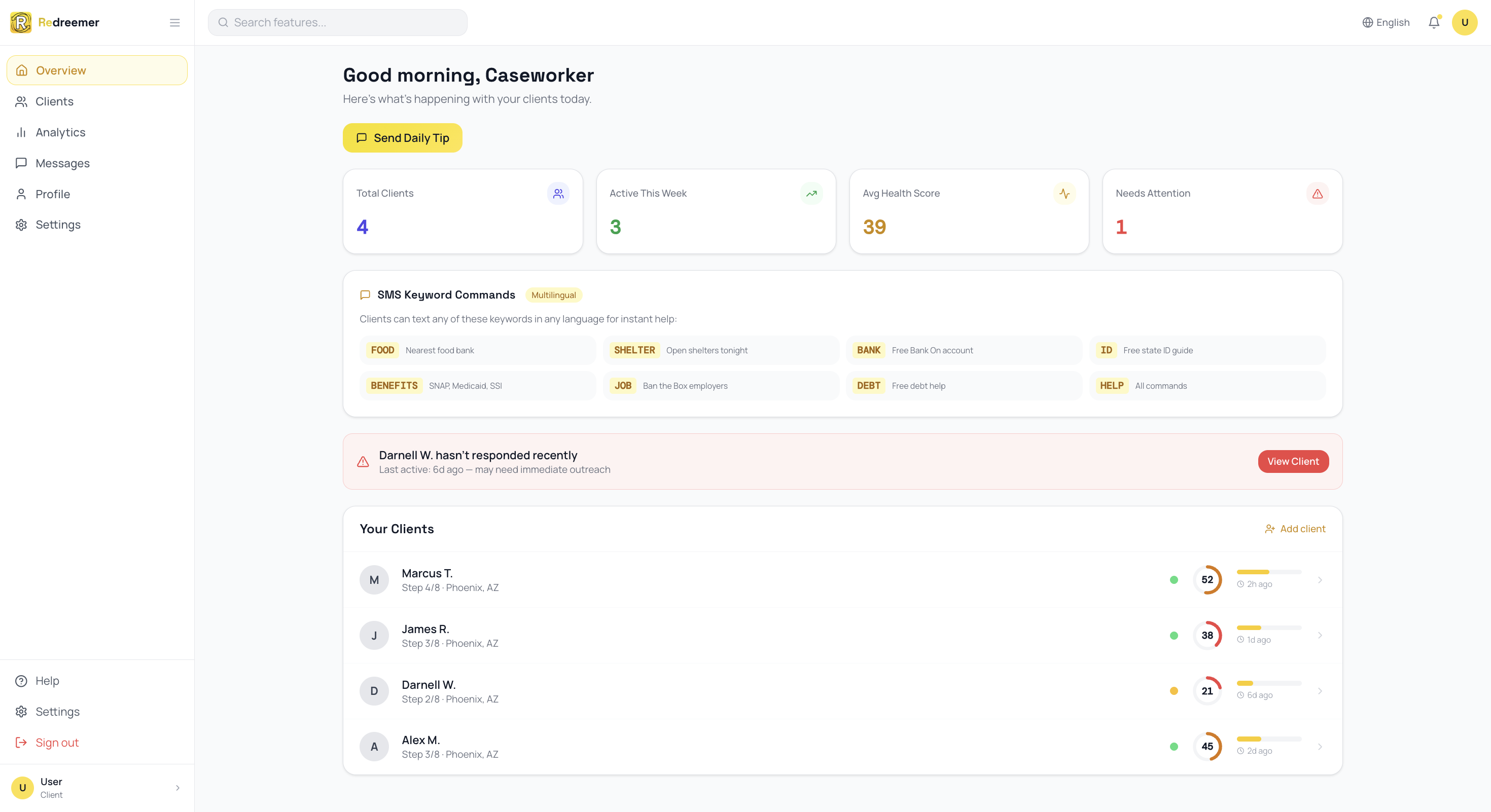Expand Darnell W. row chevron
1491x812 pixels.
(x=1320, y=691)
